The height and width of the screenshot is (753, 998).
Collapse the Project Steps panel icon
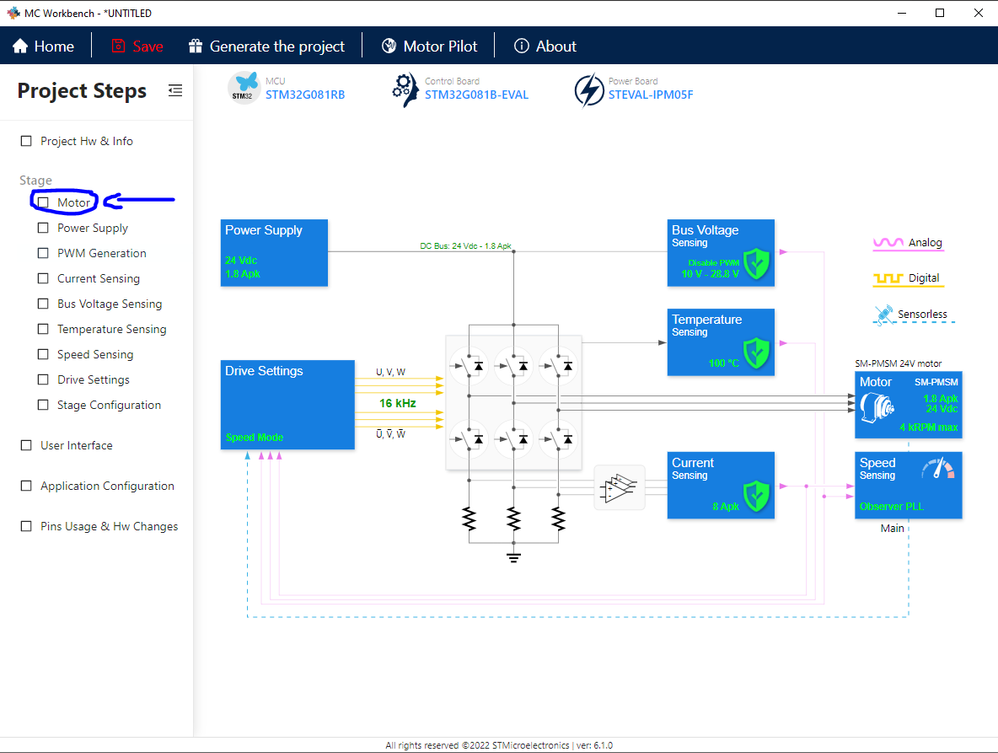(x=175, y=91)
